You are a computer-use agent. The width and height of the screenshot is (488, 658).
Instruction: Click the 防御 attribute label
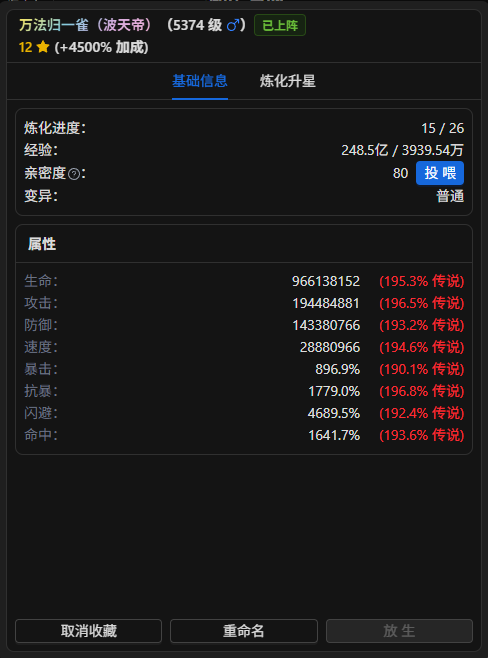pyautogui.click(x=41, y=325)
